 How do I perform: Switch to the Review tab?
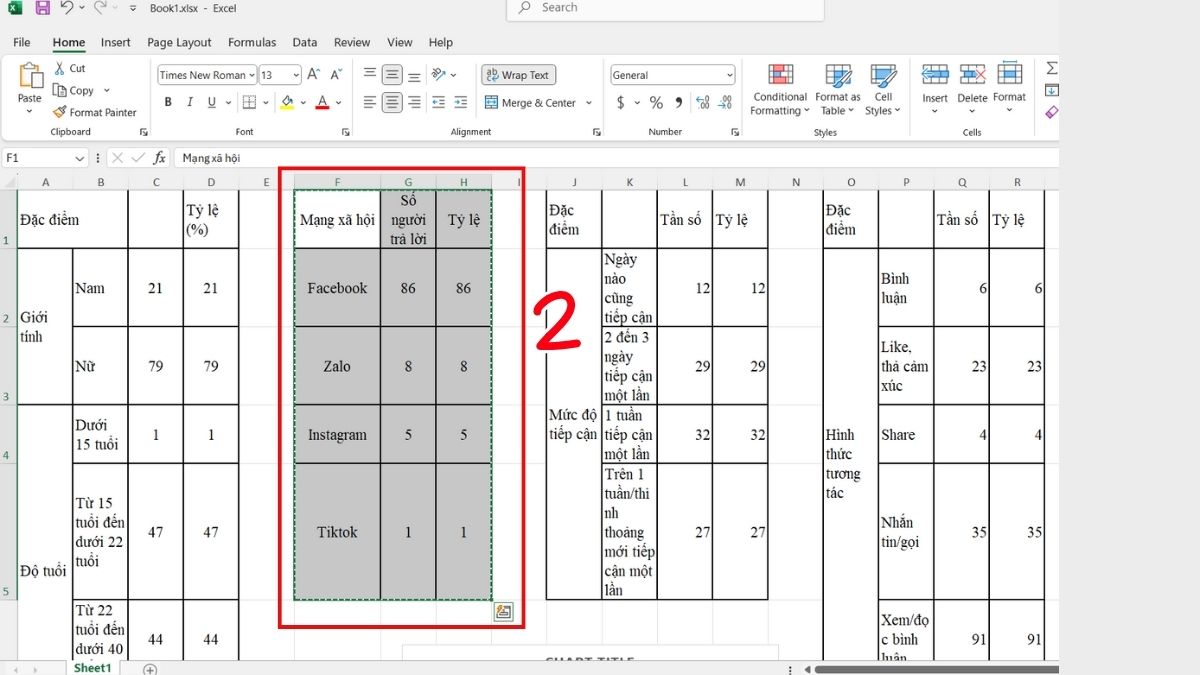(x=352, y=42)
